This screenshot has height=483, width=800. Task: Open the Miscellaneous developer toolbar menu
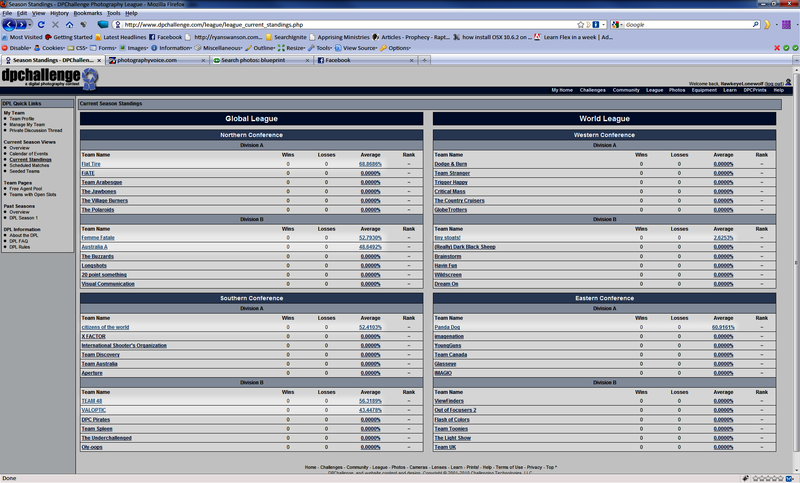[x=218, y=48]
